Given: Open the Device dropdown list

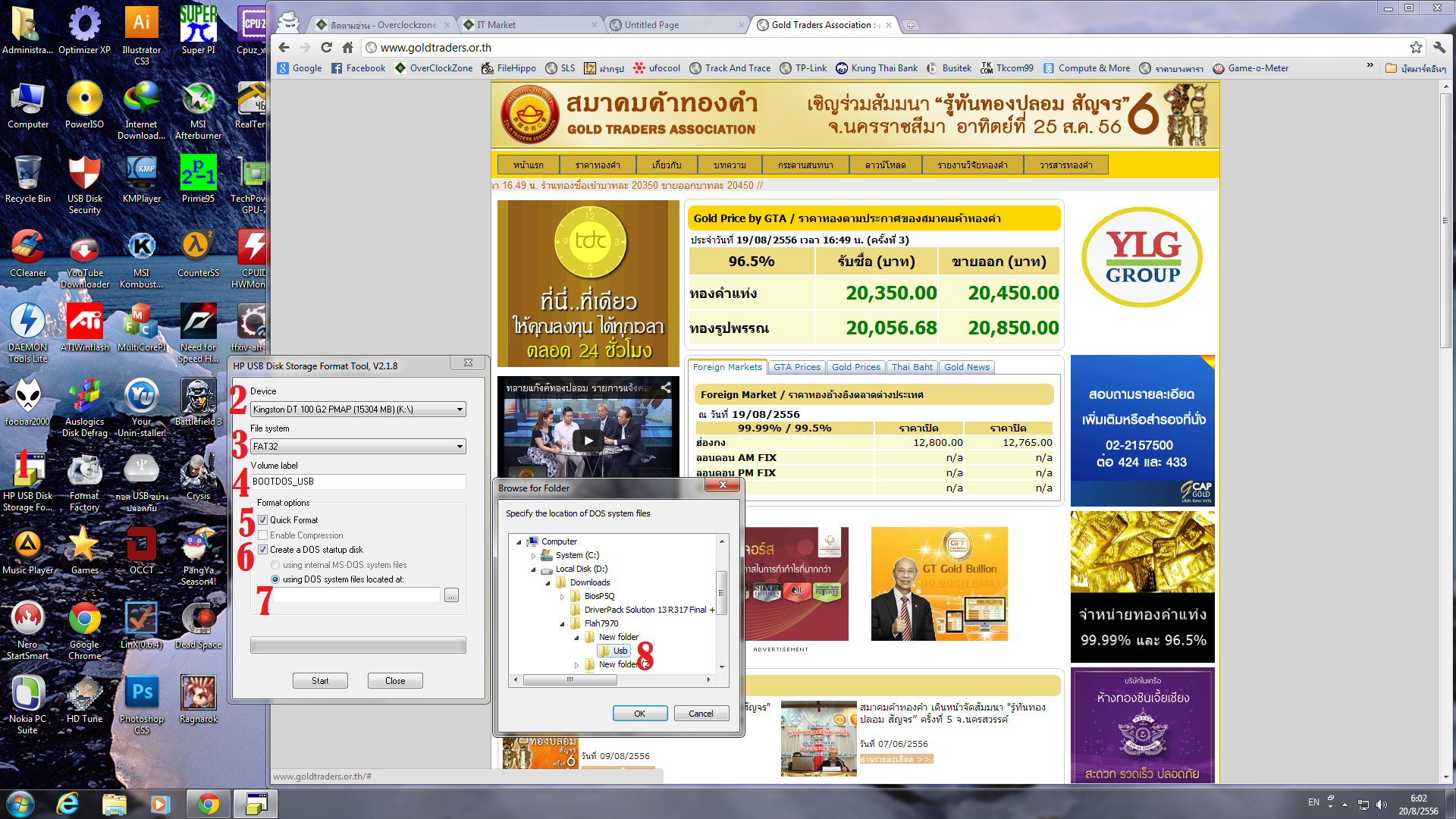Looking at the screenshot, I should tap(460, 409).
